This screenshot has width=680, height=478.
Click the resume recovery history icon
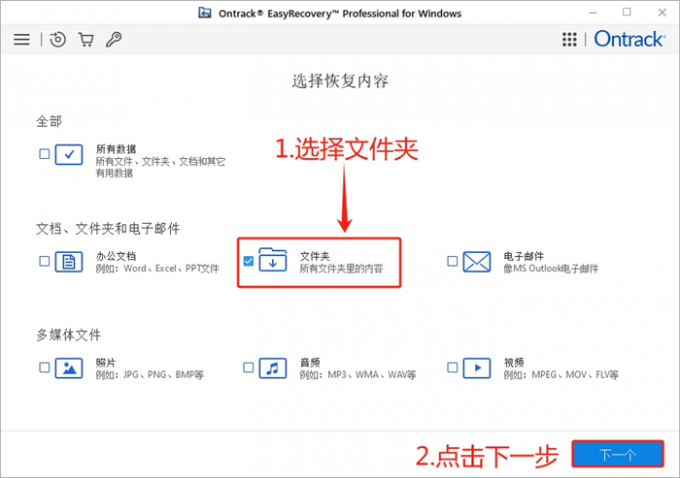[x=58, y=39]
